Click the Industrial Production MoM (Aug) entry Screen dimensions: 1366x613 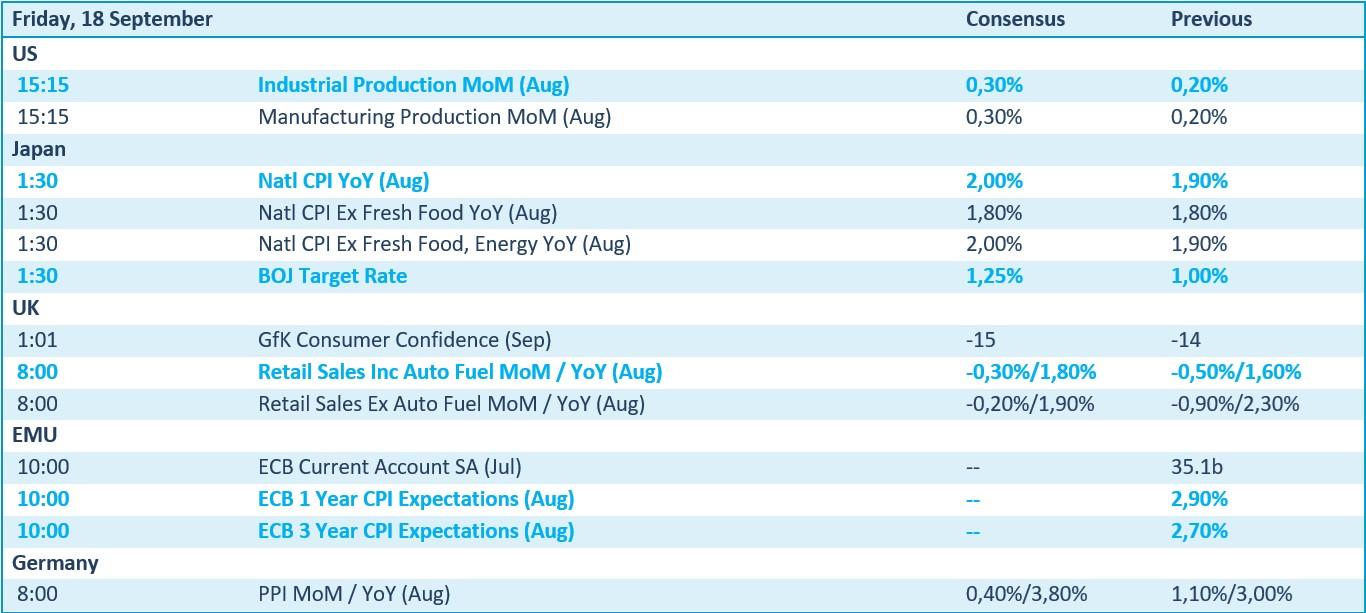tap(413, 85)
